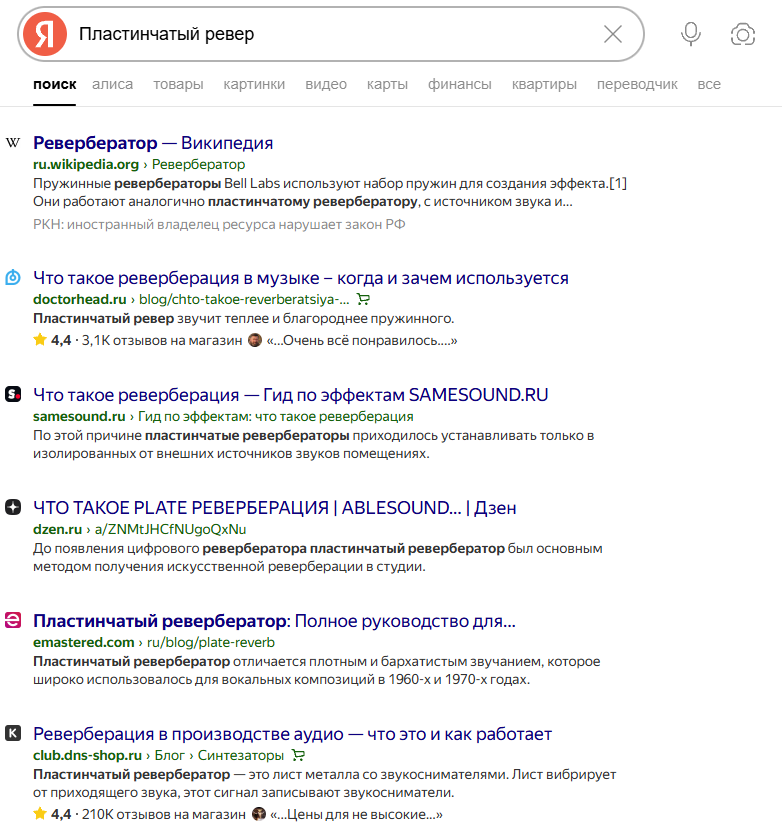This screenshot has width=782, height=829.
Task: Click the Дзен favicon icon
Action: click(x=13, y=508)
